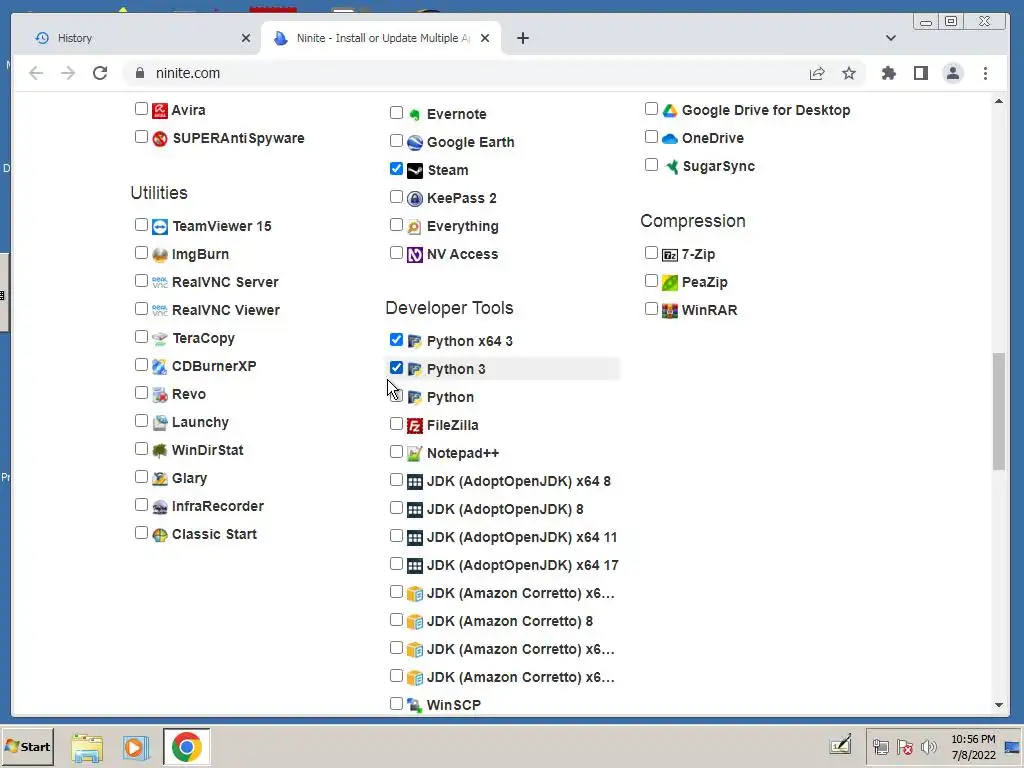
Task: Switch to the History tab
Action: tap(137, 38)
